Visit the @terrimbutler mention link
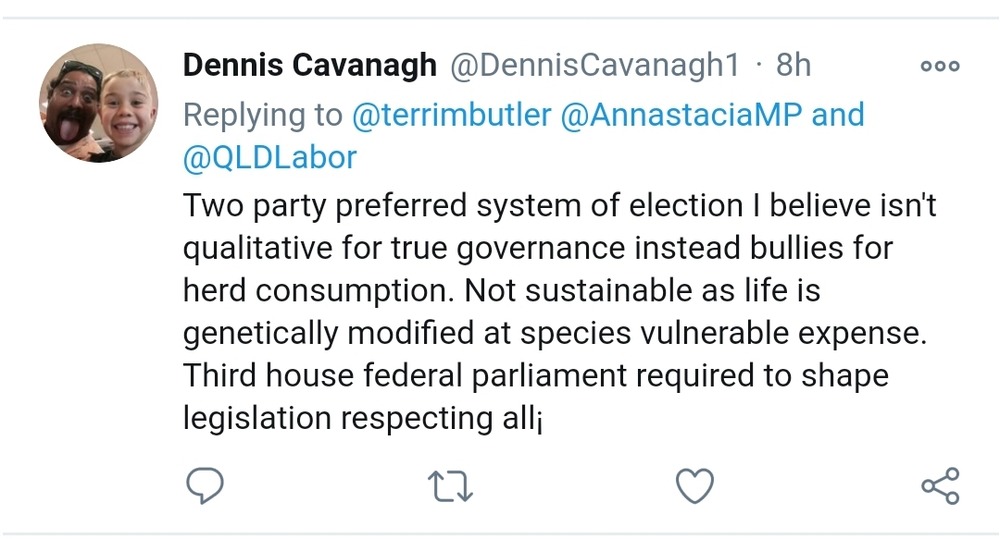This screenshot has height=539, width=1000. 451,114
